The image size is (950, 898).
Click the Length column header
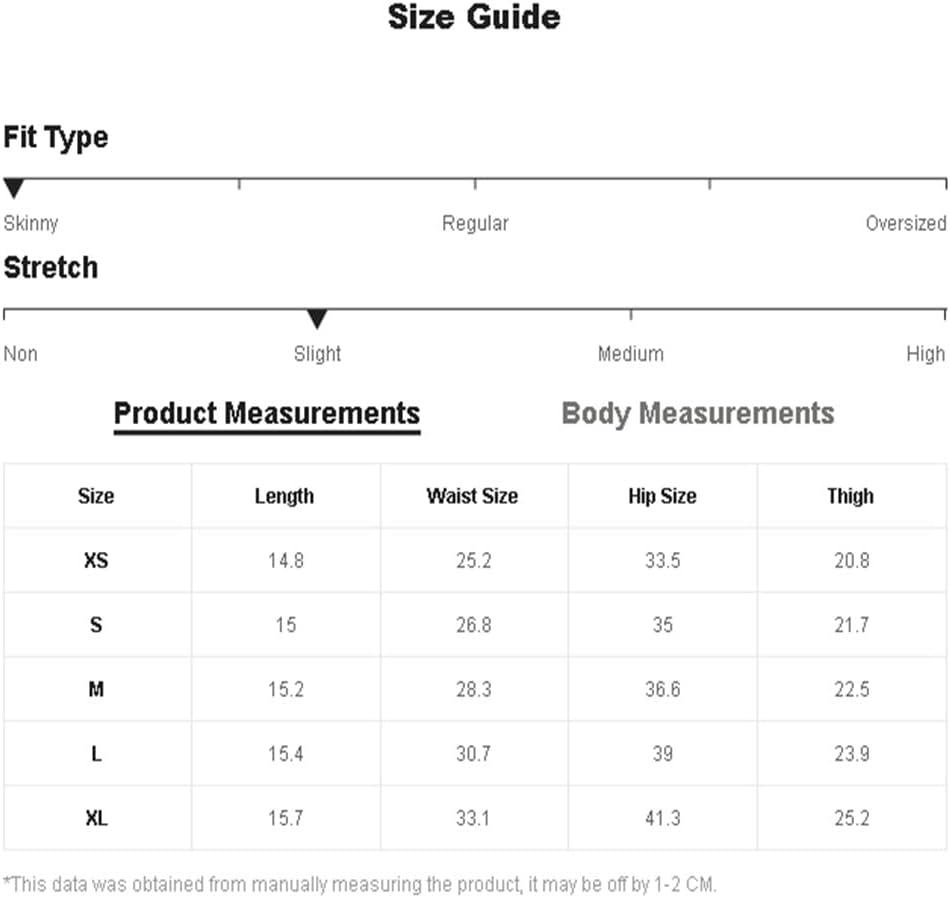(284, 496)
